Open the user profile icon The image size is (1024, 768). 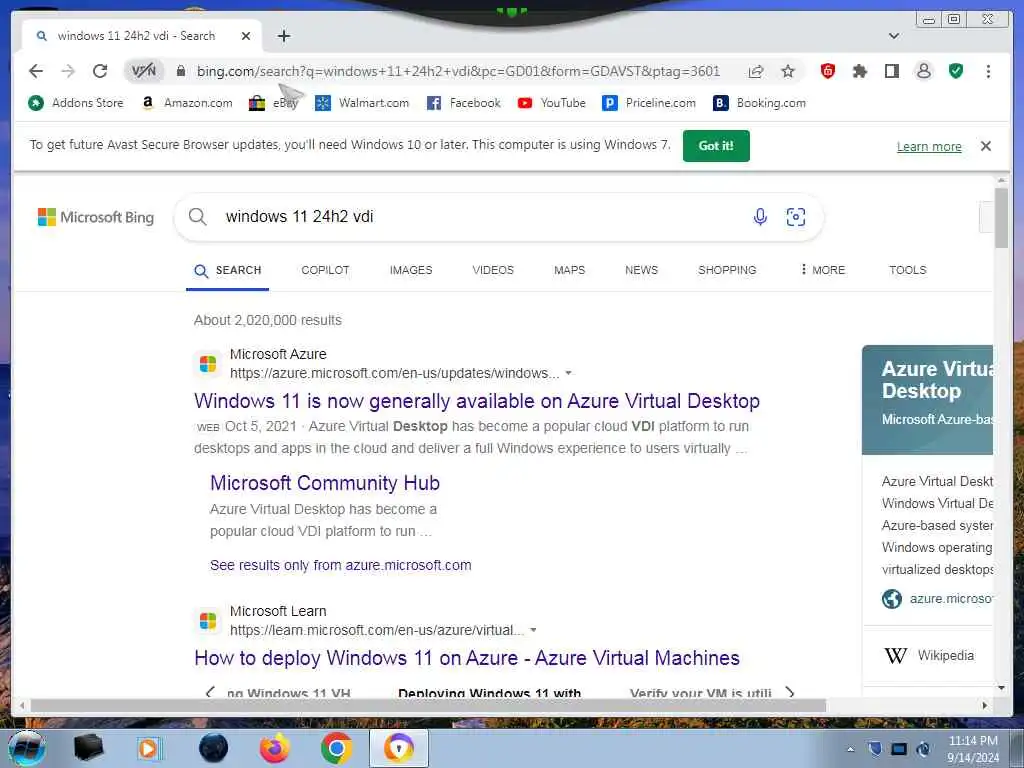click(923, 71)
